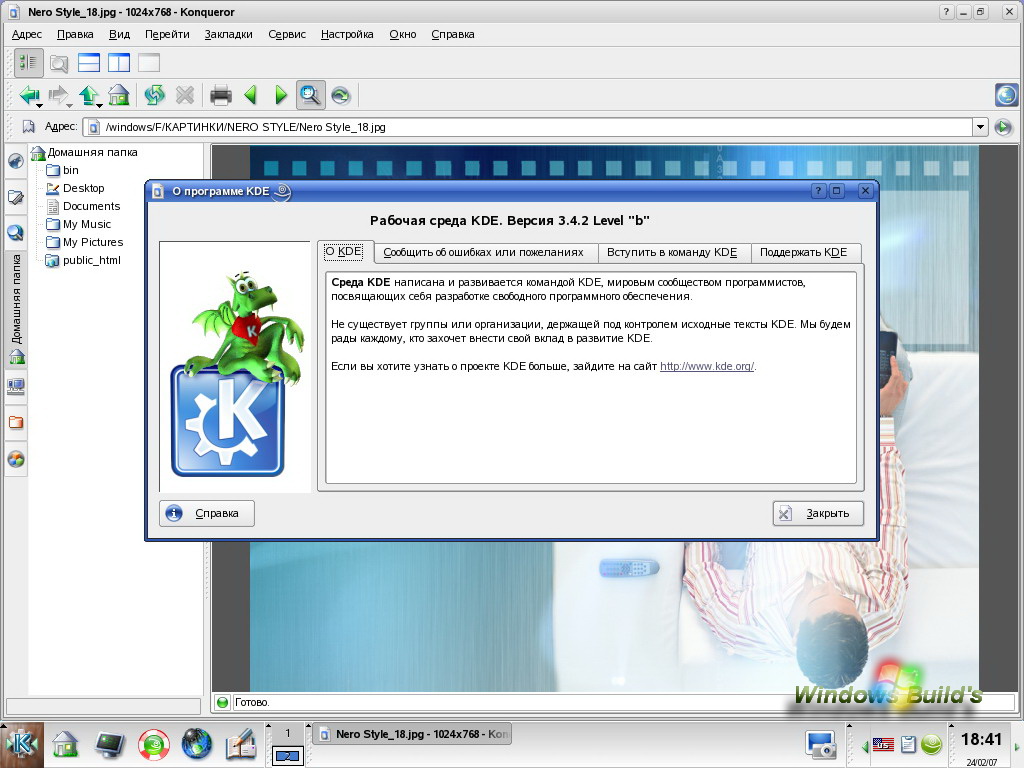The height and width of the screenshot is (768, 1024).
Task: Launch the terminal from the bottom panel
Action: tap(110, 744)
